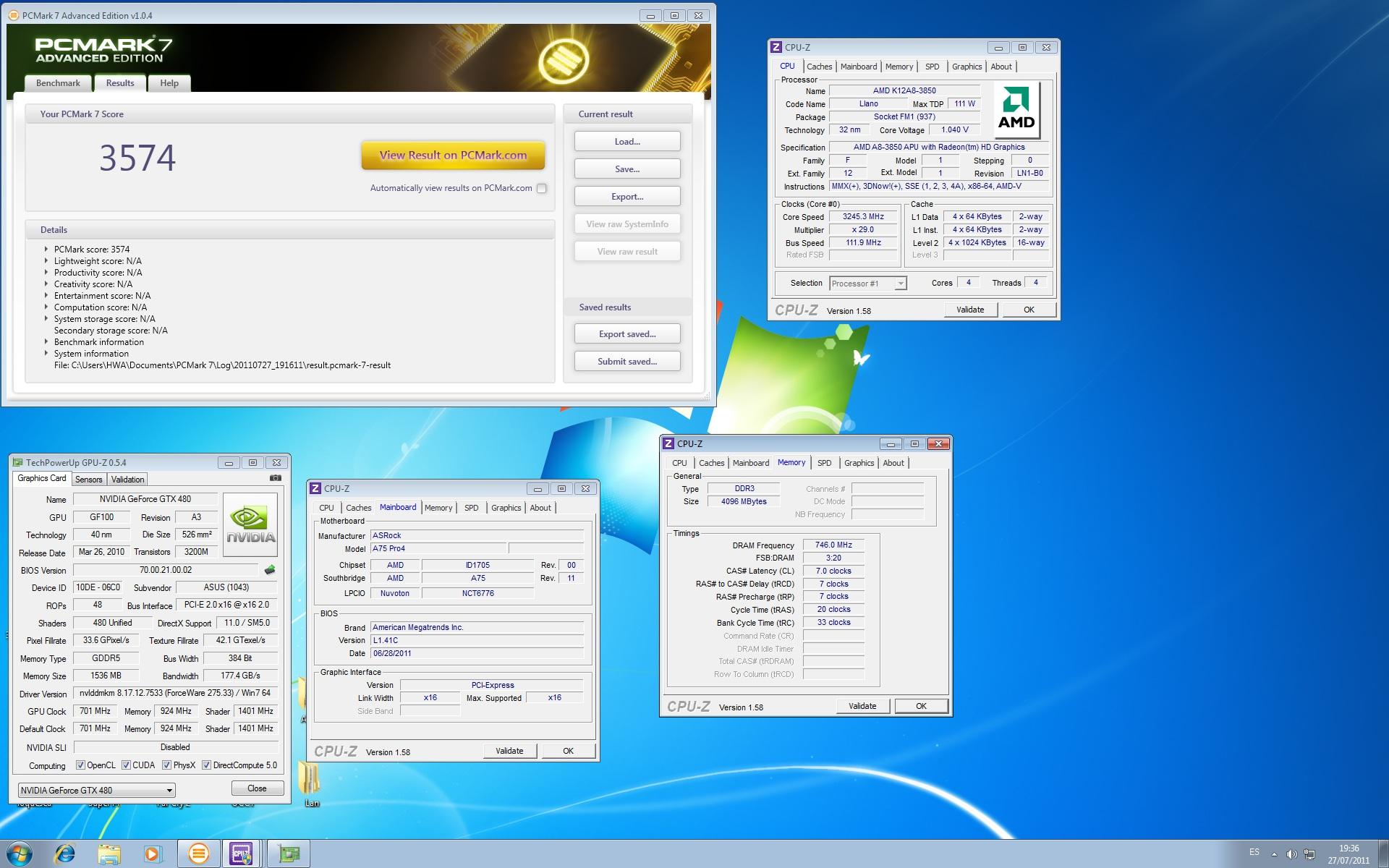Screen dimensions: 1389x868
Task: Open SPD tab in CPU-Z Memory window
Action: (824, 463)
